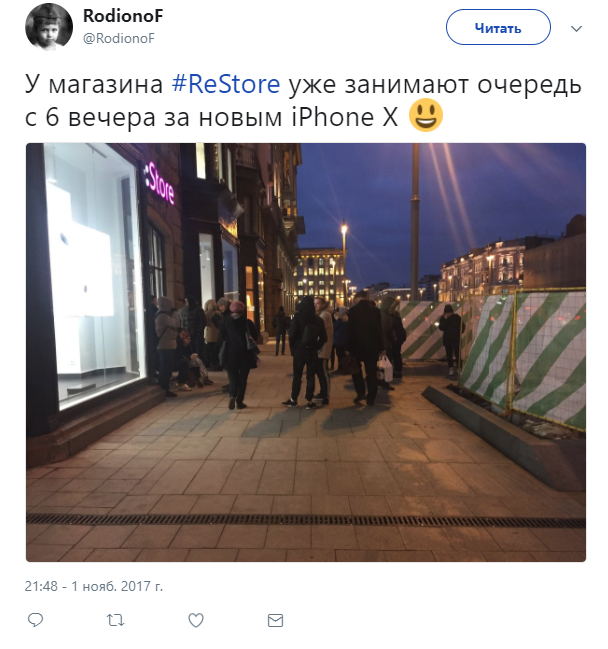The width and height of the screenshot is (608, 649).
Task: Open the #ReStore hashtag link
Action: 226,84
